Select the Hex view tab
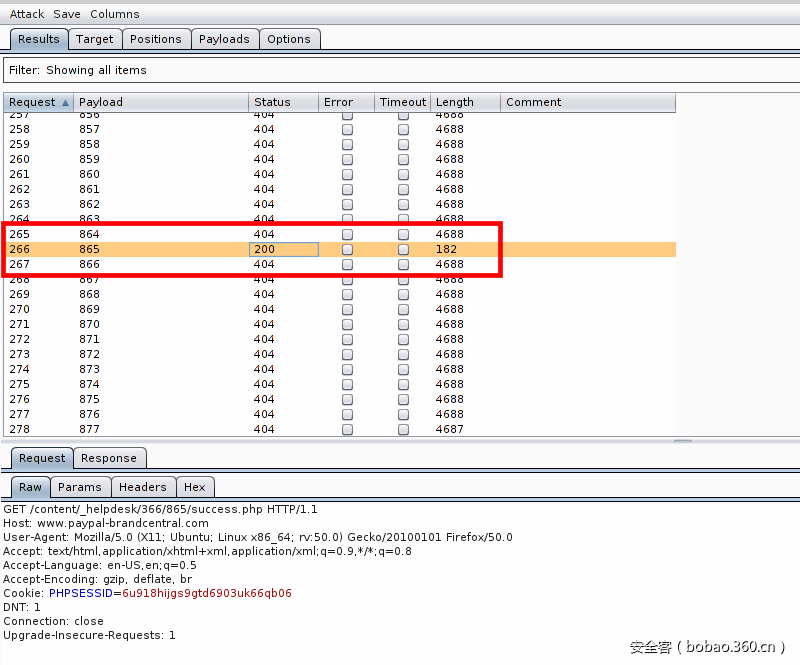This screenshot has width=800, height=665. pyautogui.click(x=195, y=487)
